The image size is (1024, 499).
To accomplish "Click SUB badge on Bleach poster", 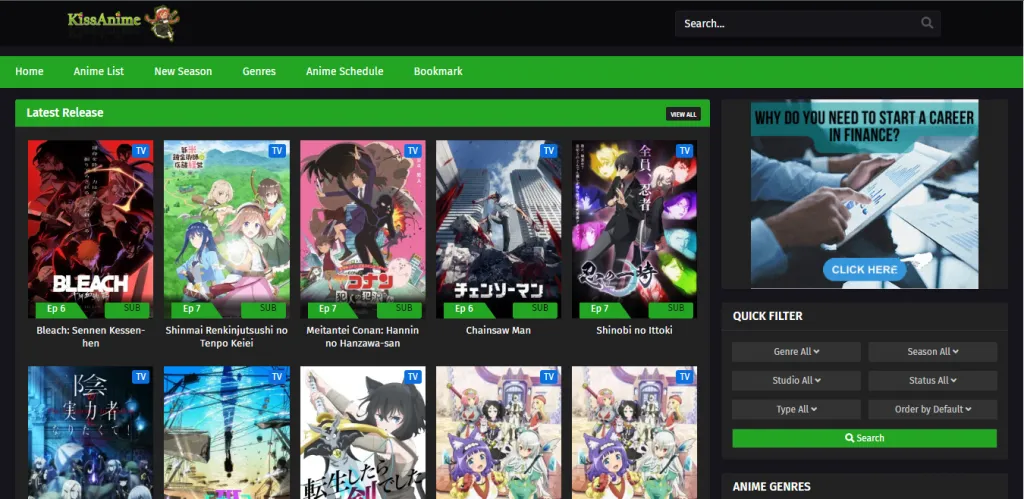I will click(127, 309).
